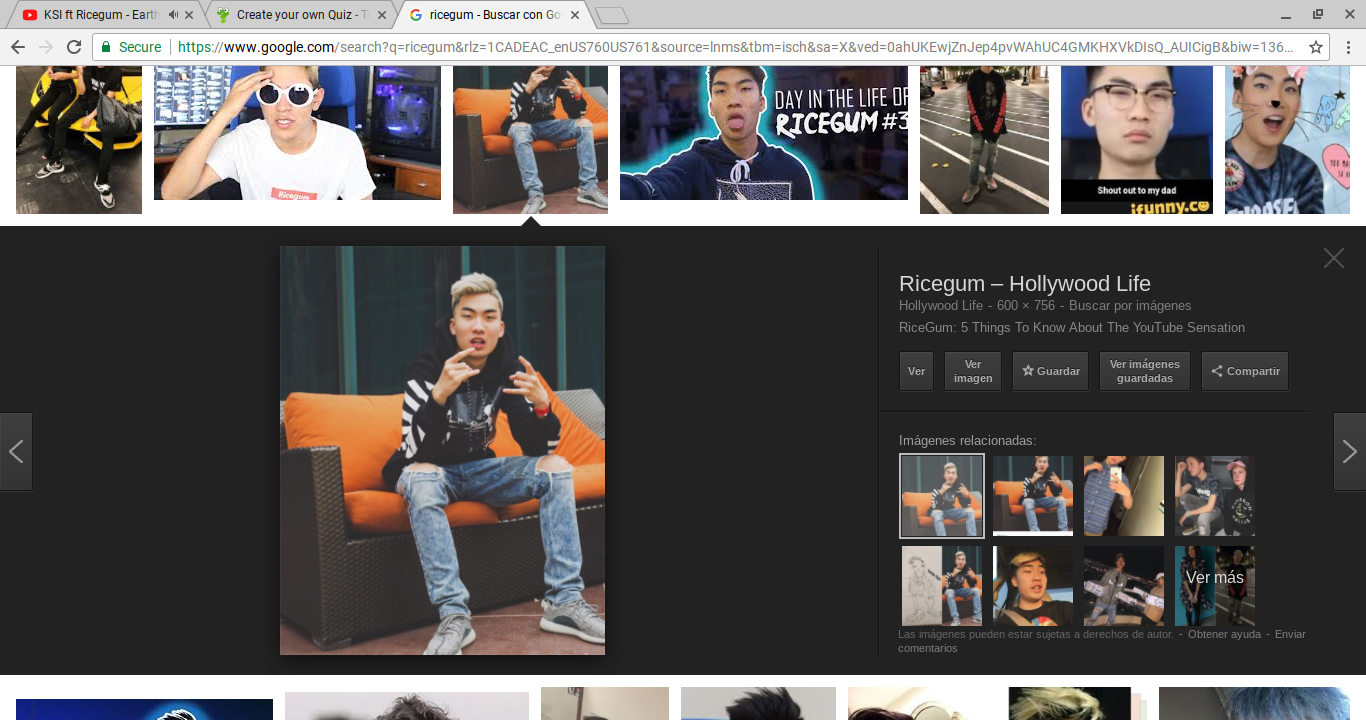
Task: Reload the current page
Action: tap(74, 47)
